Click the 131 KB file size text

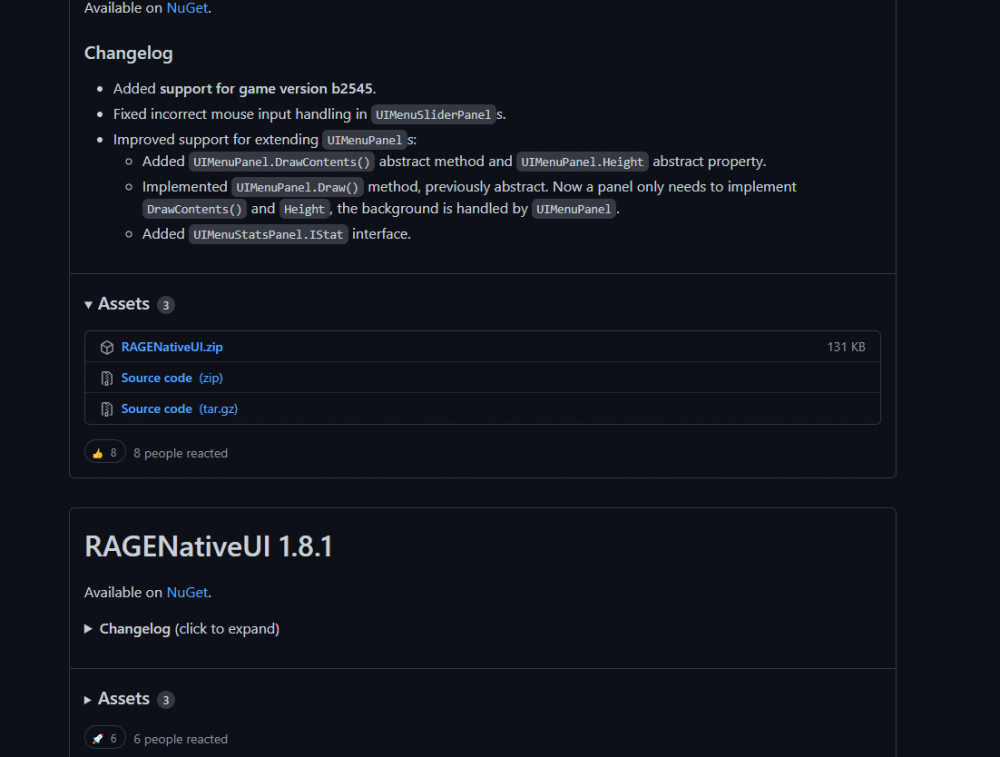pos(846,347)
